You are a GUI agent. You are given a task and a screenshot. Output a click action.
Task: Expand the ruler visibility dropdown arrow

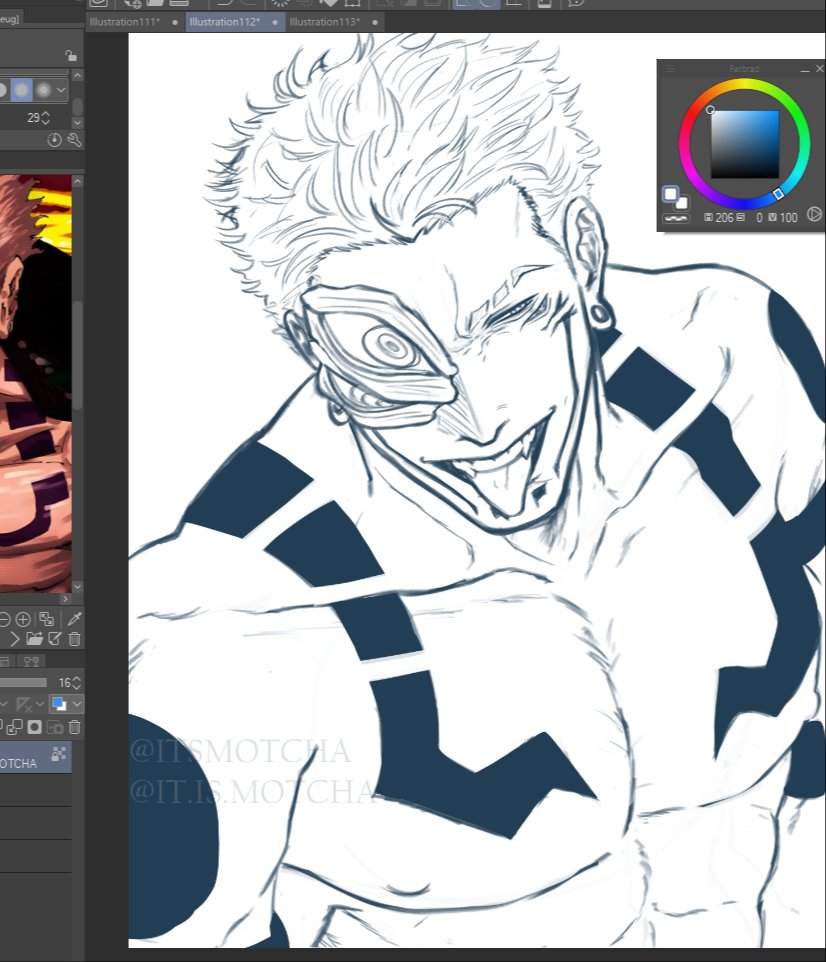tap(41, 704)
